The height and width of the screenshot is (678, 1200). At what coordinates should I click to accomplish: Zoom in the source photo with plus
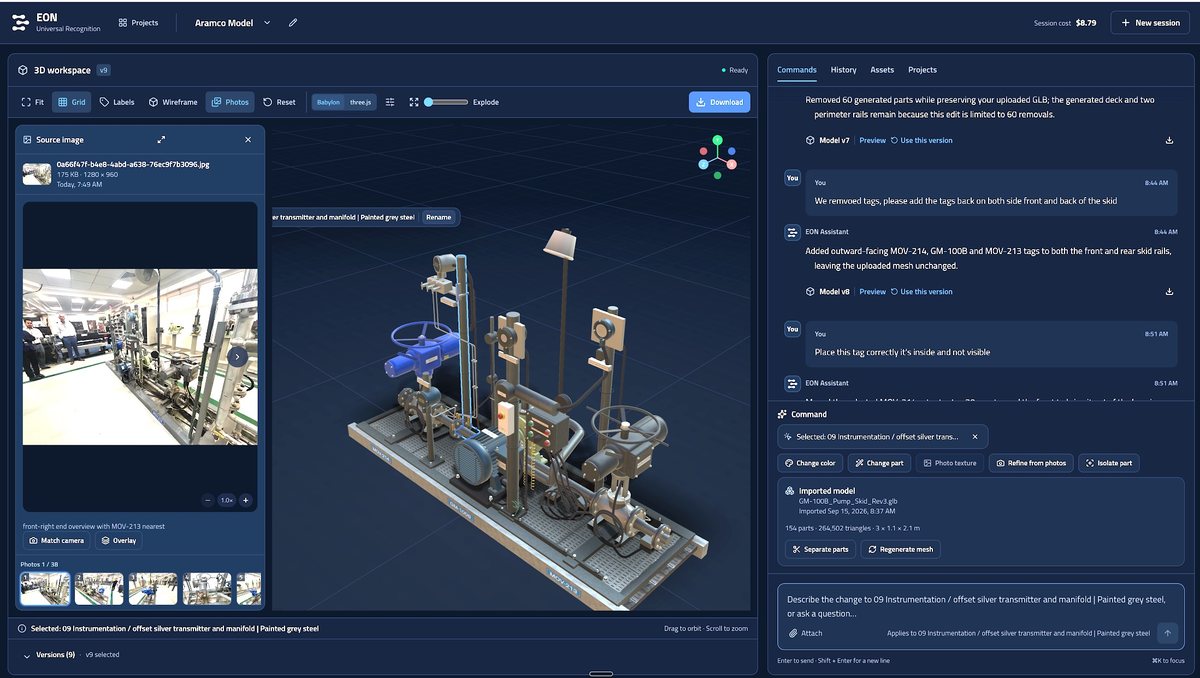click(x=246, y=500)
